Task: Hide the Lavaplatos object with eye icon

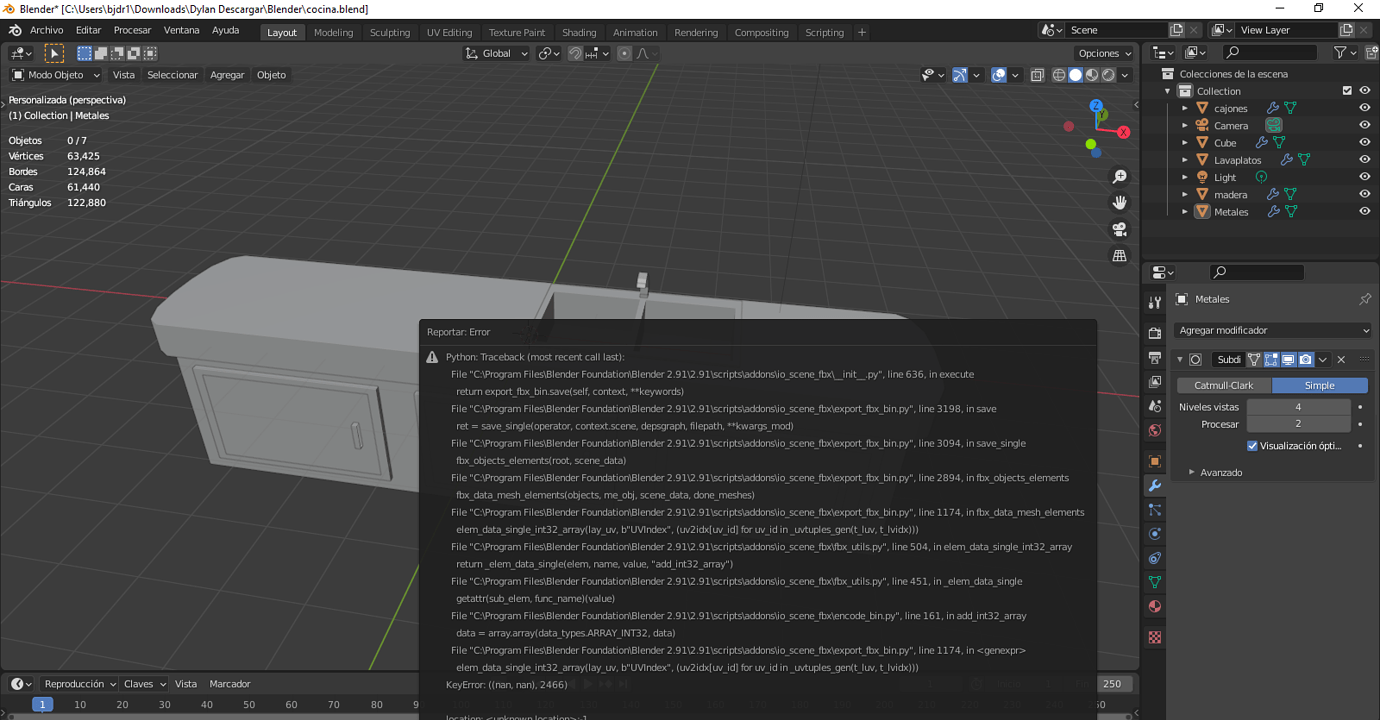Action: (1364, 160)
